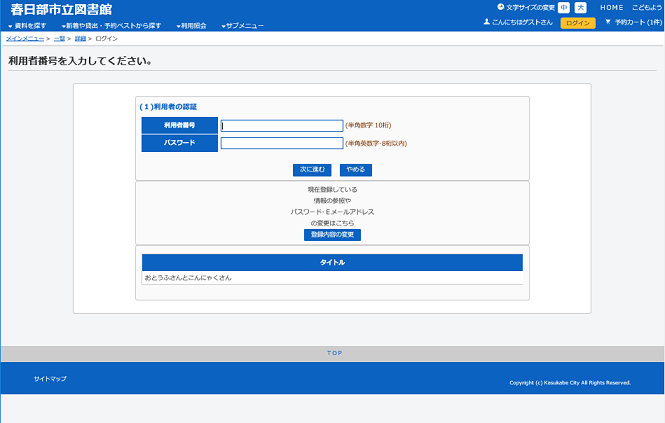The width and height of the screenshot is (665, 423).
Task: Click the こんにちはゲストさん greeting text
Action: click(522, 22)
